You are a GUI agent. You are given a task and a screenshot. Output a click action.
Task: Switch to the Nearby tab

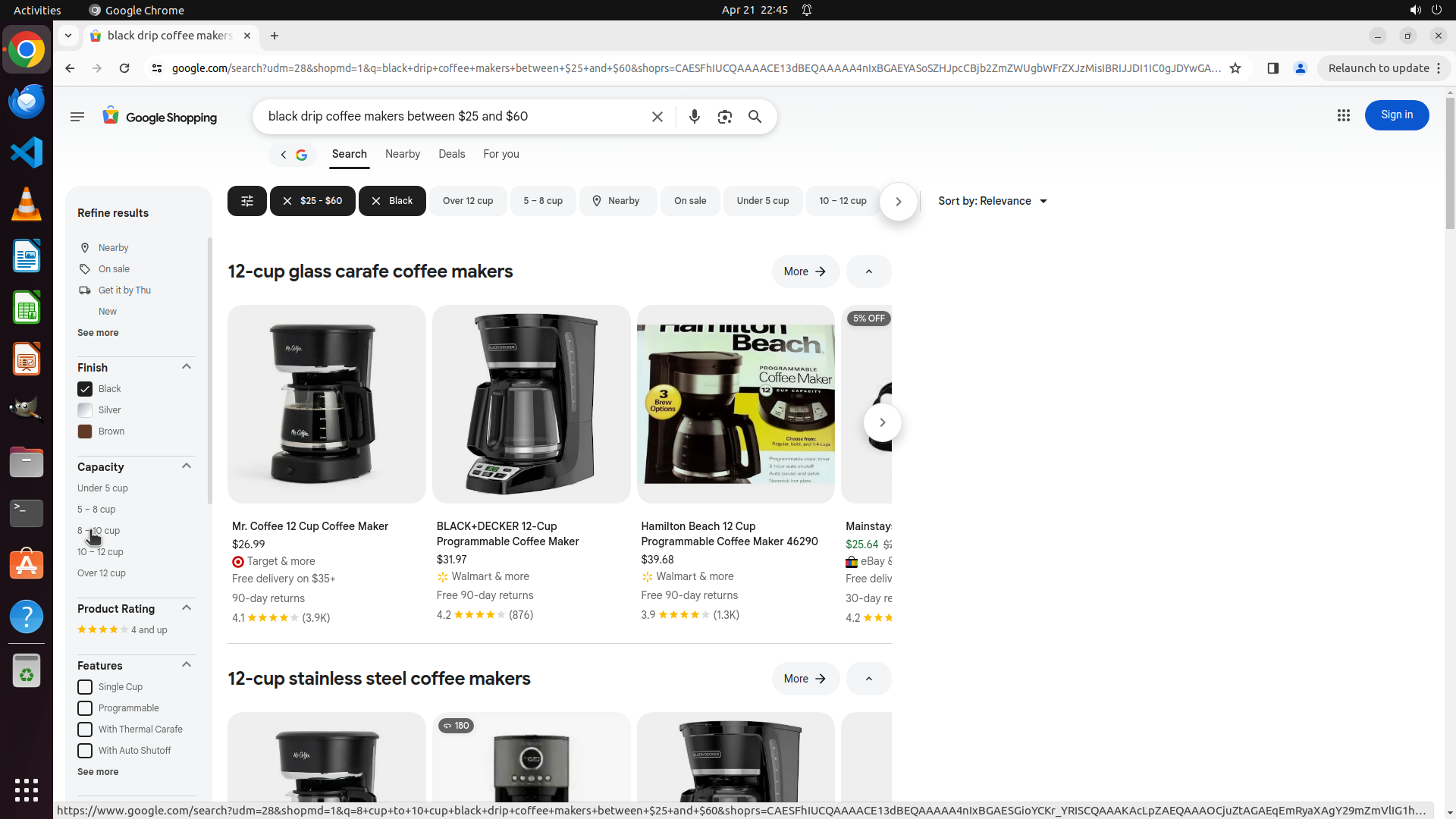(x=402, y=154)
